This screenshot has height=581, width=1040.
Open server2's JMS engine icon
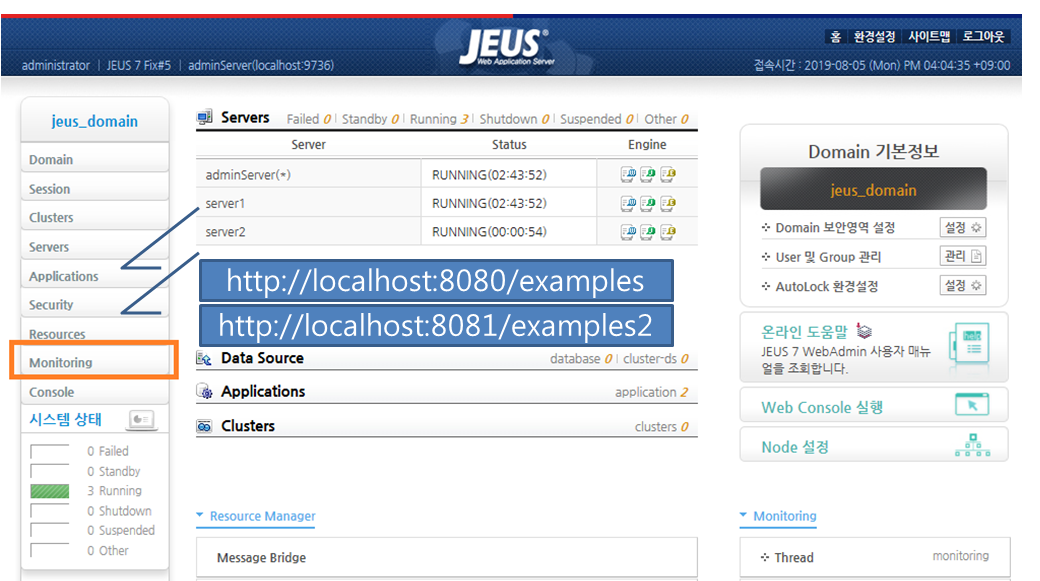tap(647, 231)
